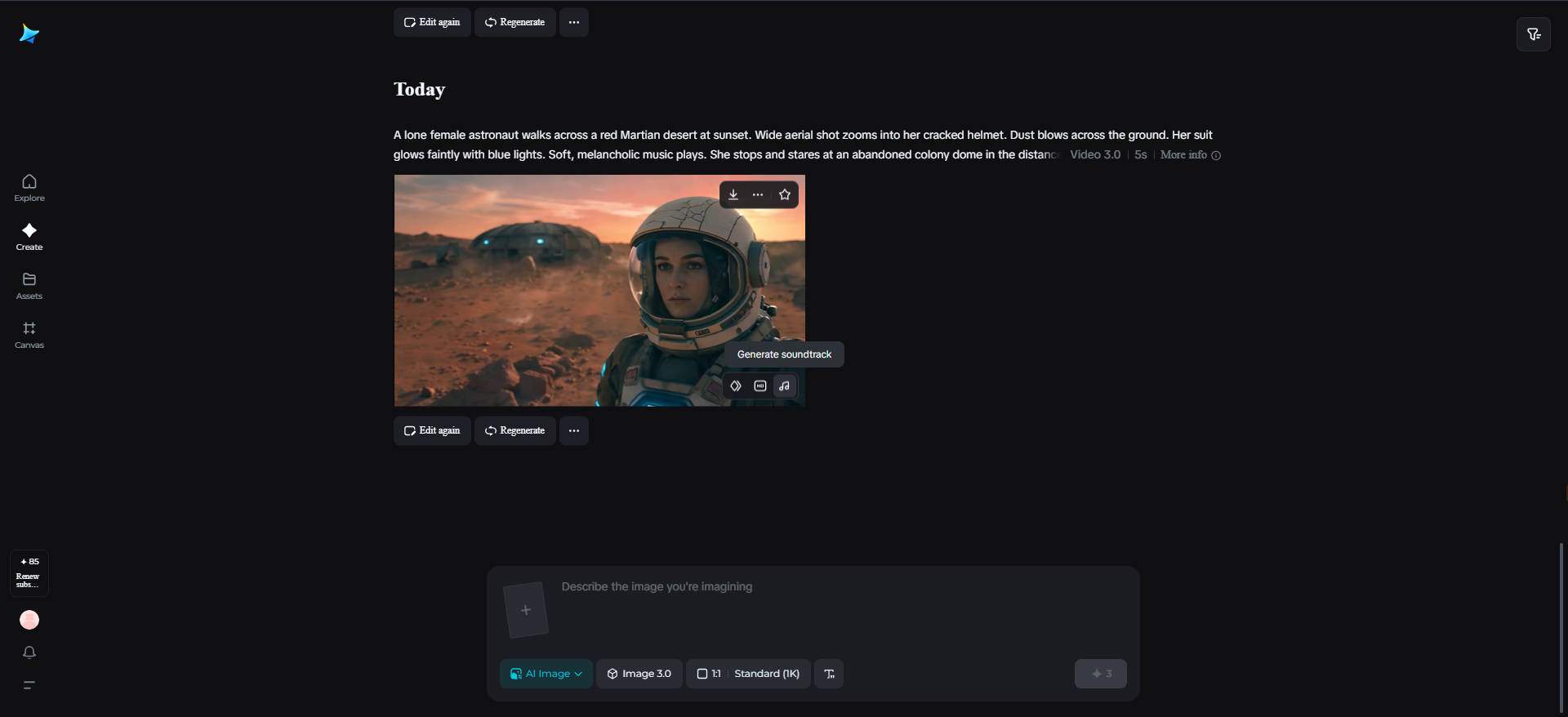This screenshot has height=717, width=1568.
Task: Download the astronaut video
Action: coord(733,194)
